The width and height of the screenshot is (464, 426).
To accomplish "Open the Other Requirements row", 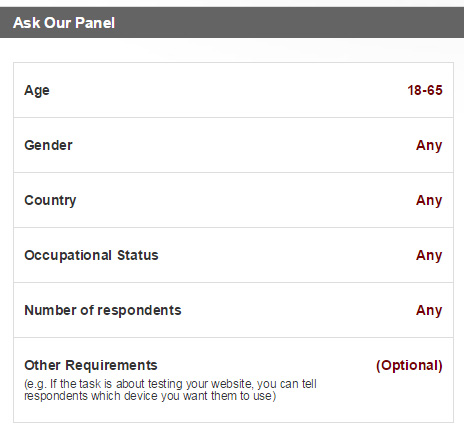I will coord(233,380).
